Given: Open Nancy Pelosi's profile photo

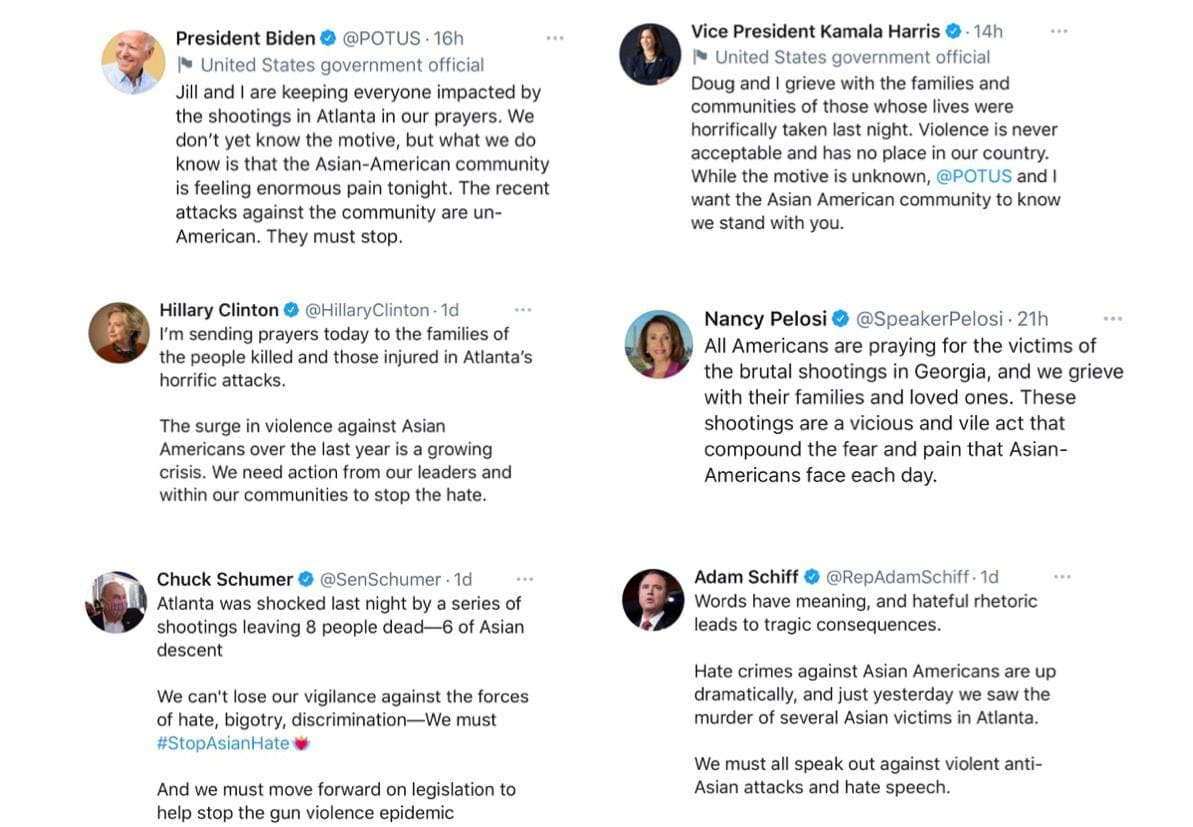Looking at the screenshot, I should tap(659, 344).
